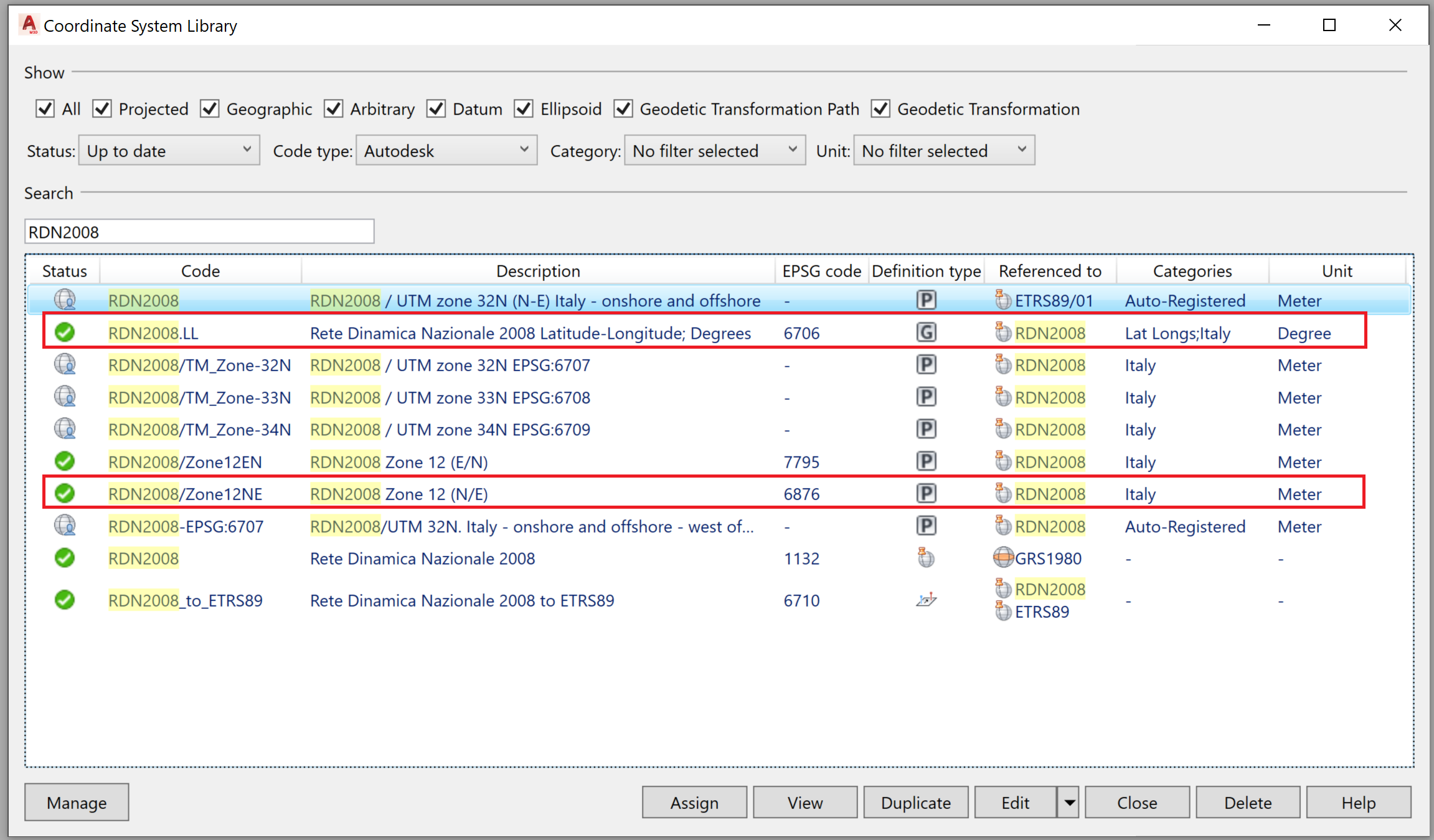This screenshot has height=840, width=1434.
Task: Click the AutoCAD application icon in the title bar
Action: (x=29, y=25)
